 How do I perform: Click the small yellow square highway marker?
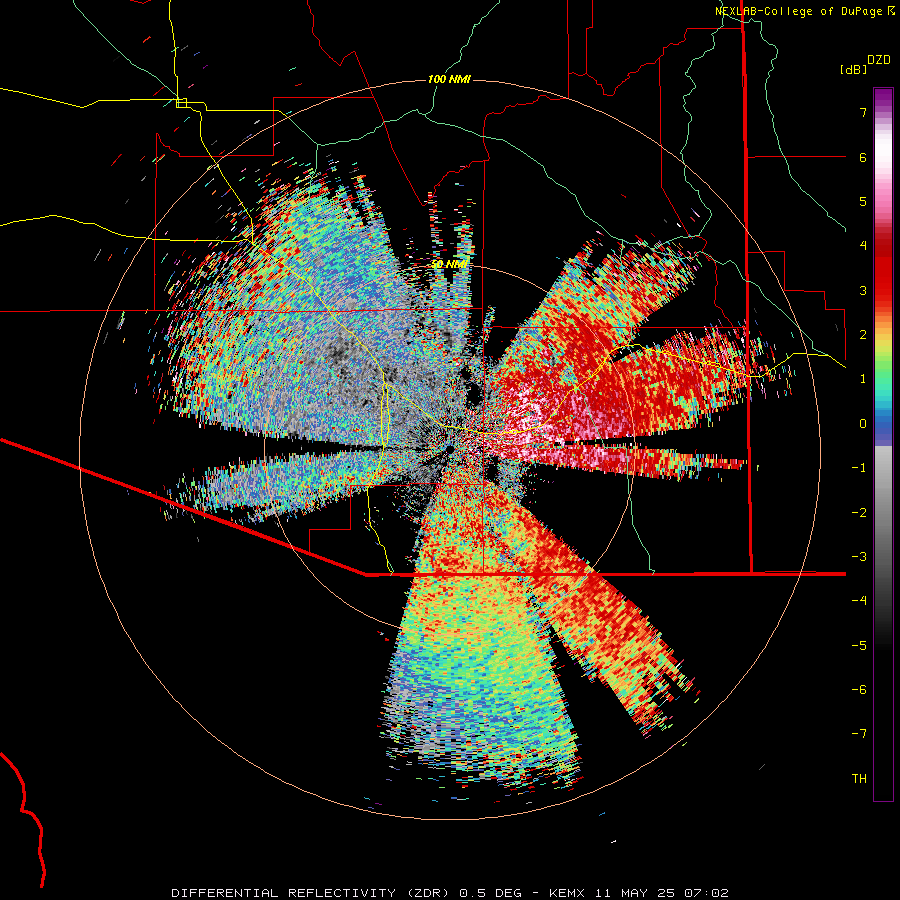pos(181,103)
